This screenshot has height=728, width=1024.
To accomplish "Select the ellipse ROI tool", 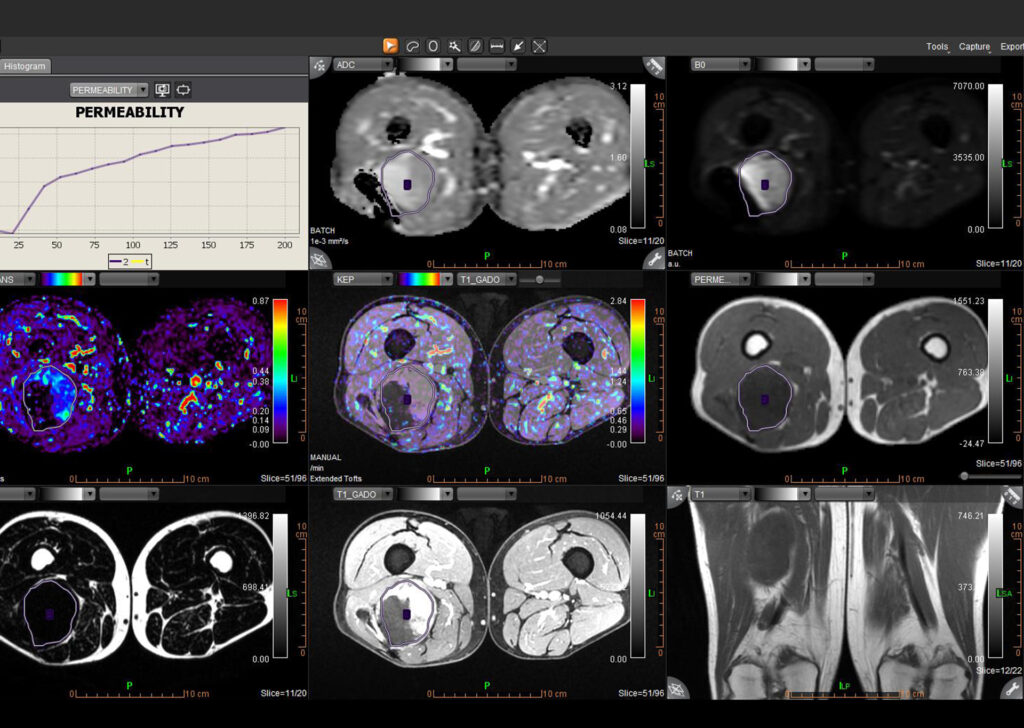I will (432, 45).
